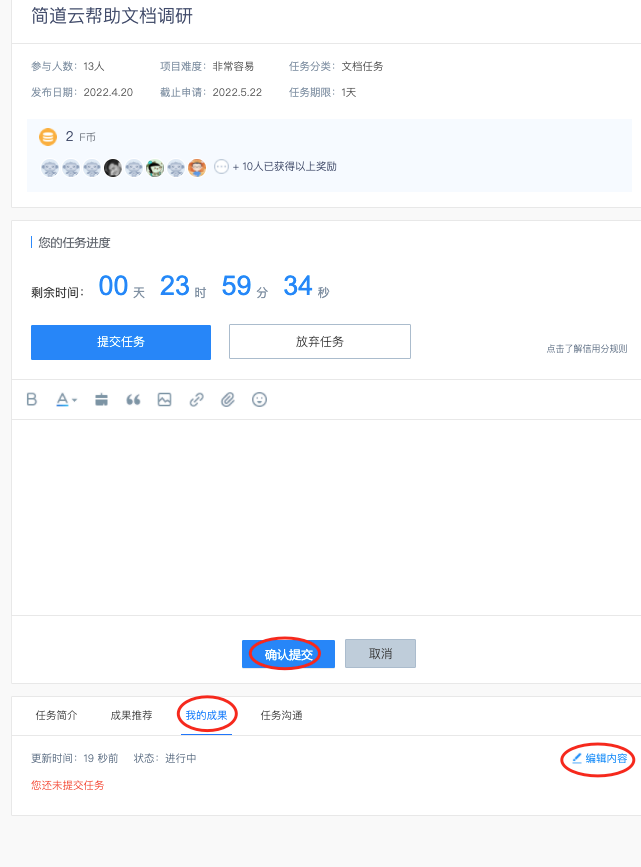Click the green cartoon avatar
This screenshot has height=867, width=641.
pyautogui.click(x=155, y=168)
